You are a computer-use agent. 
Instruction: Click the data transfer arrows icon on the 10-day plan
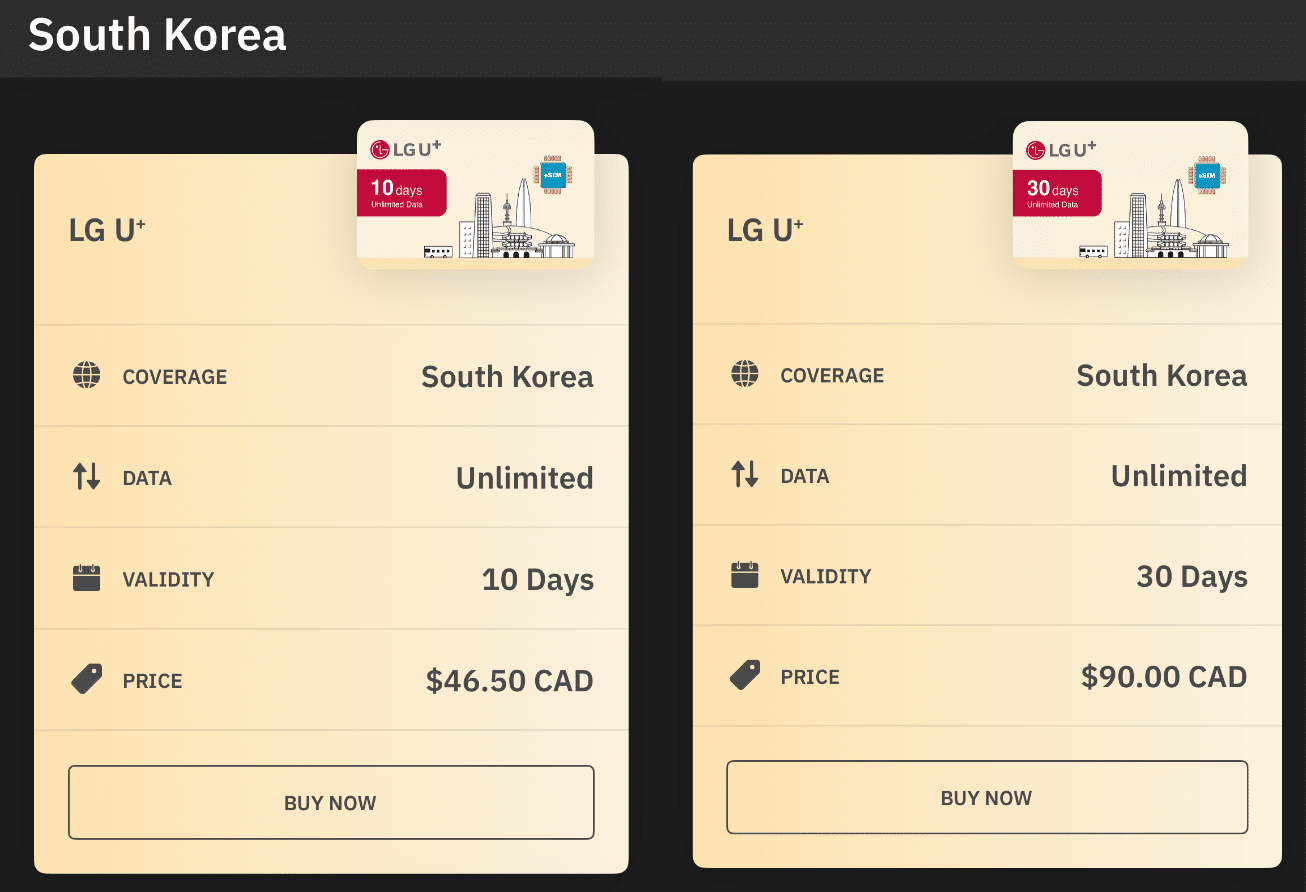coord(87,477)
